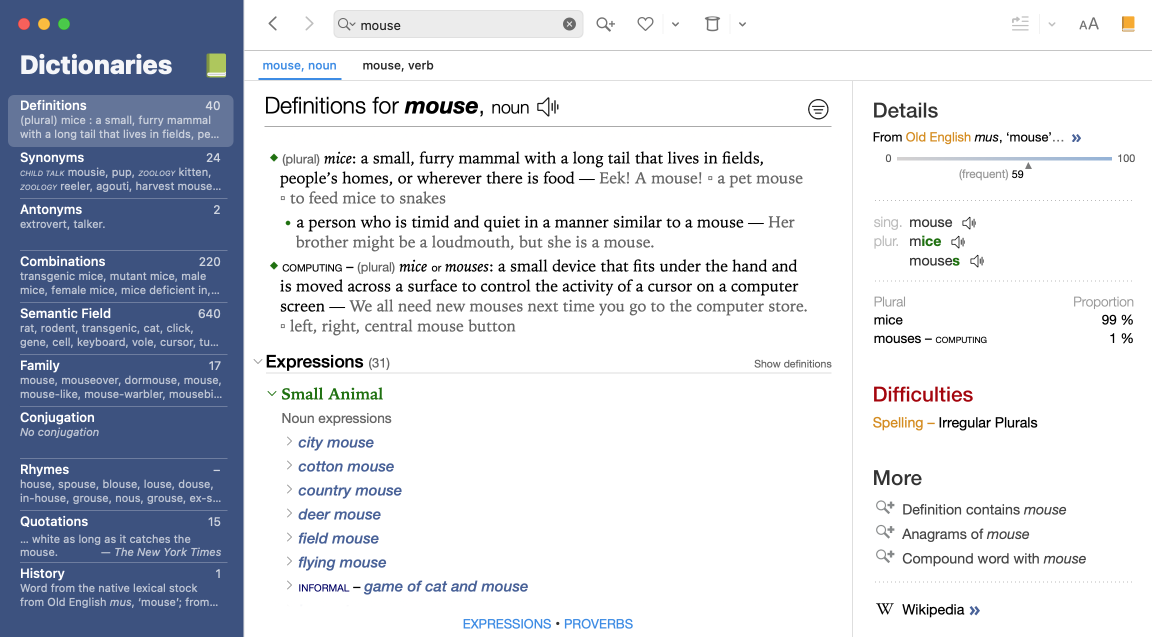Click the favorites heart icon
This screenshot has width=1152, height=637.
click(x=645, y=24)
